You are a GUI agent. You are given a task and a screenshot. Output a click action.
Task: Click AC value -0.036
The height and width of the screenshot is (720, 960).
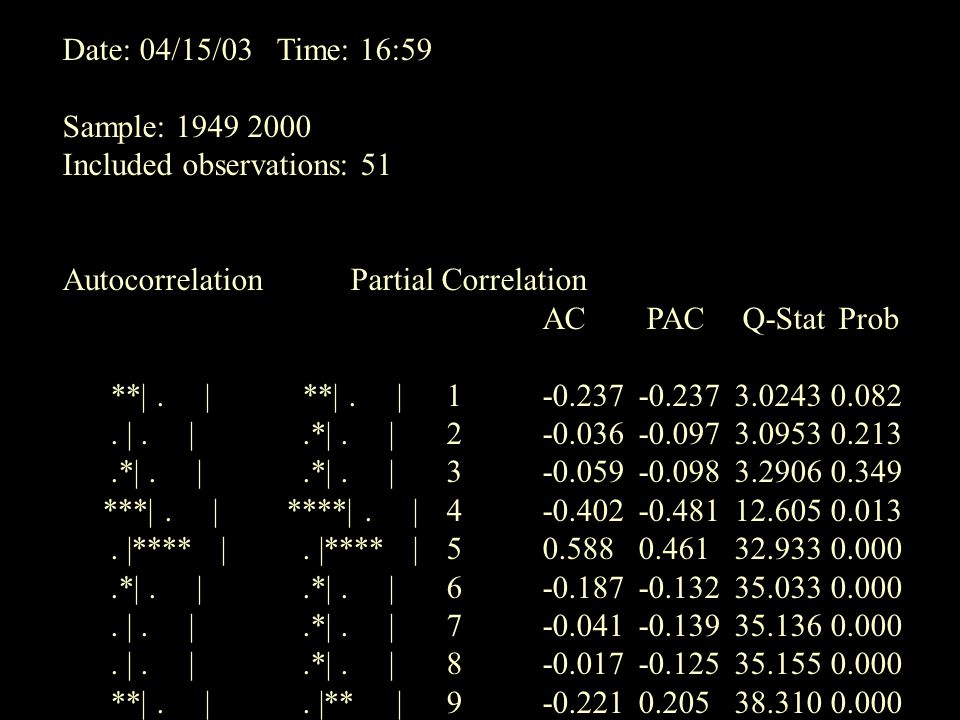(x=583, y=434)
